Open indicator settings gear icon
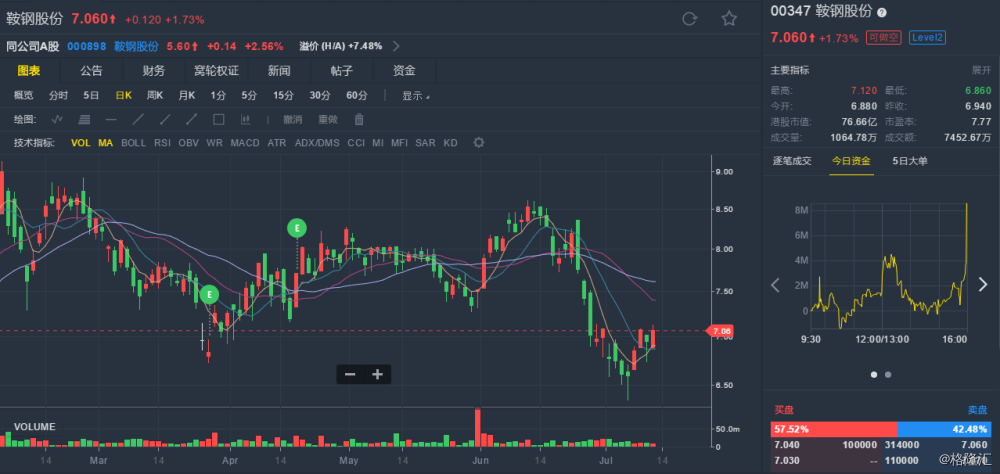The height and width of the screenshot is (474, 1000). [x=478, y=142]
